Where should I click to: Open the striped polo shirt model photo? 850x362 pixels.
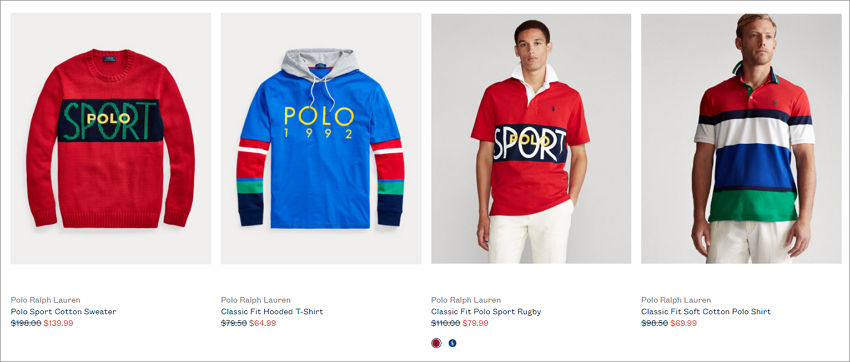[741, 139]
